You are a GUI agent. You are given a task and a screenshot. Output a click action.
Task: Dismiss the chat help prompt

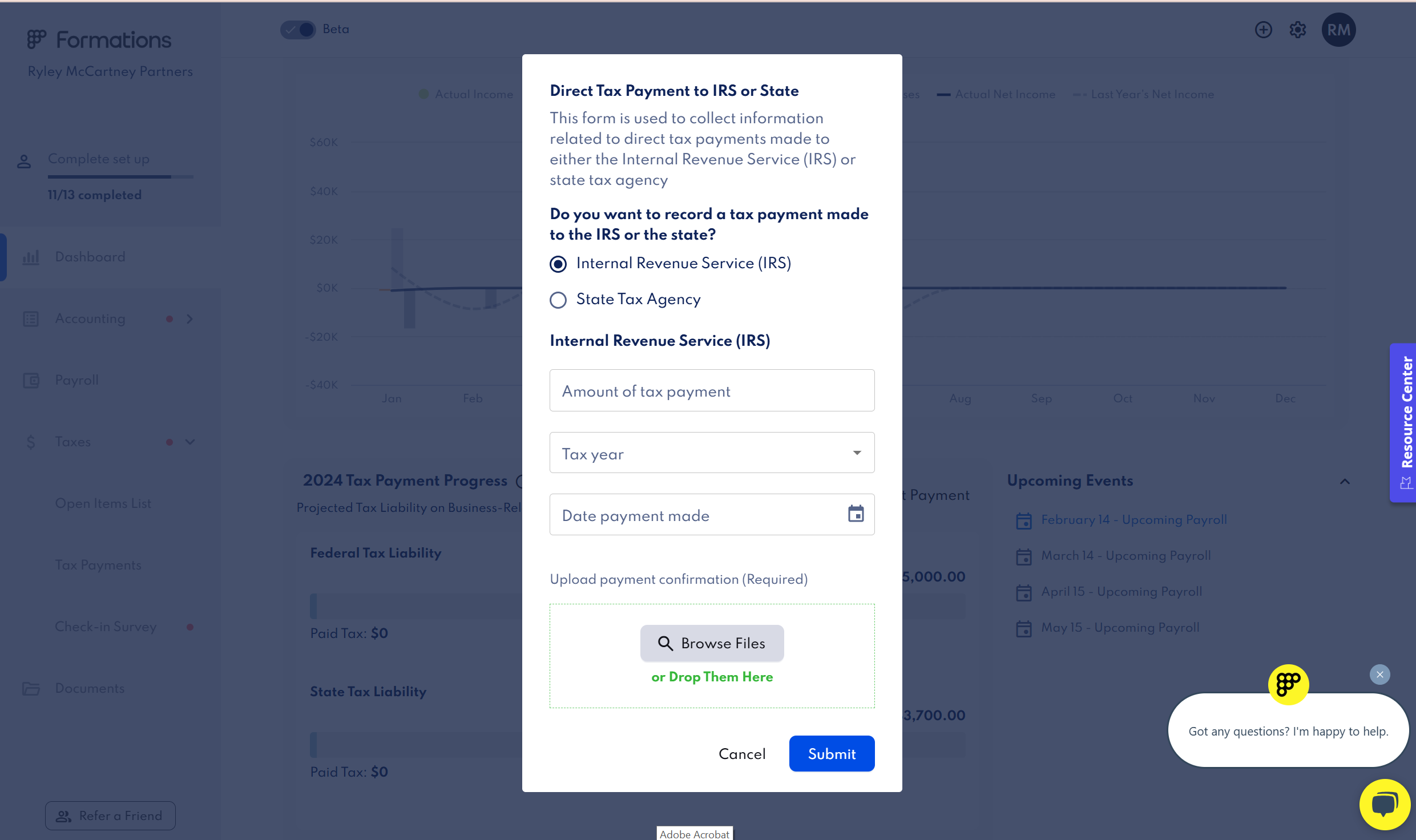[1380, 675]
